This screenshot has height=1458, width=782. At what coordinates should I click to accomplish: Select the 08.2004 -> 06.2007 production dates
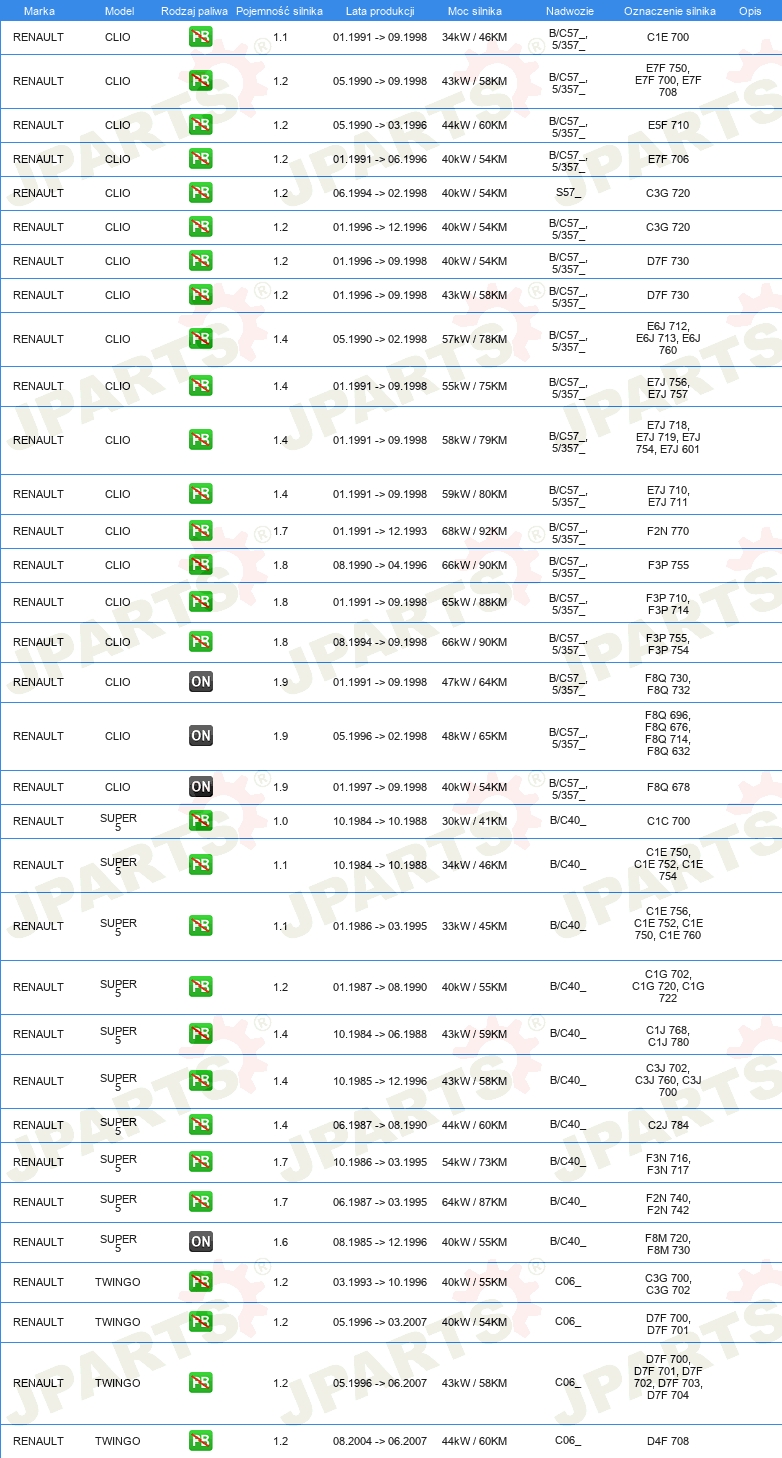(380, 1441)
